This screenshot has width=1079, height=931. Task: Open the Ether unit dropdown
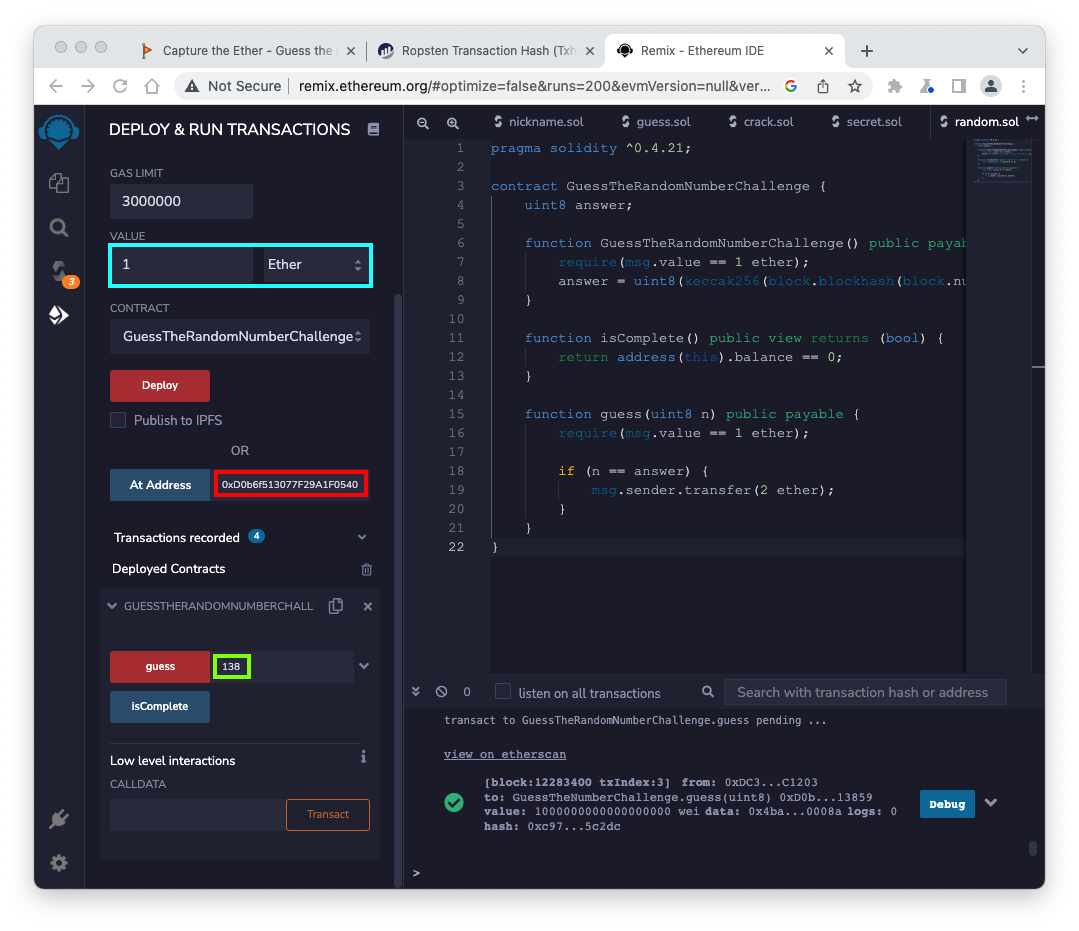tap(315, 265)
